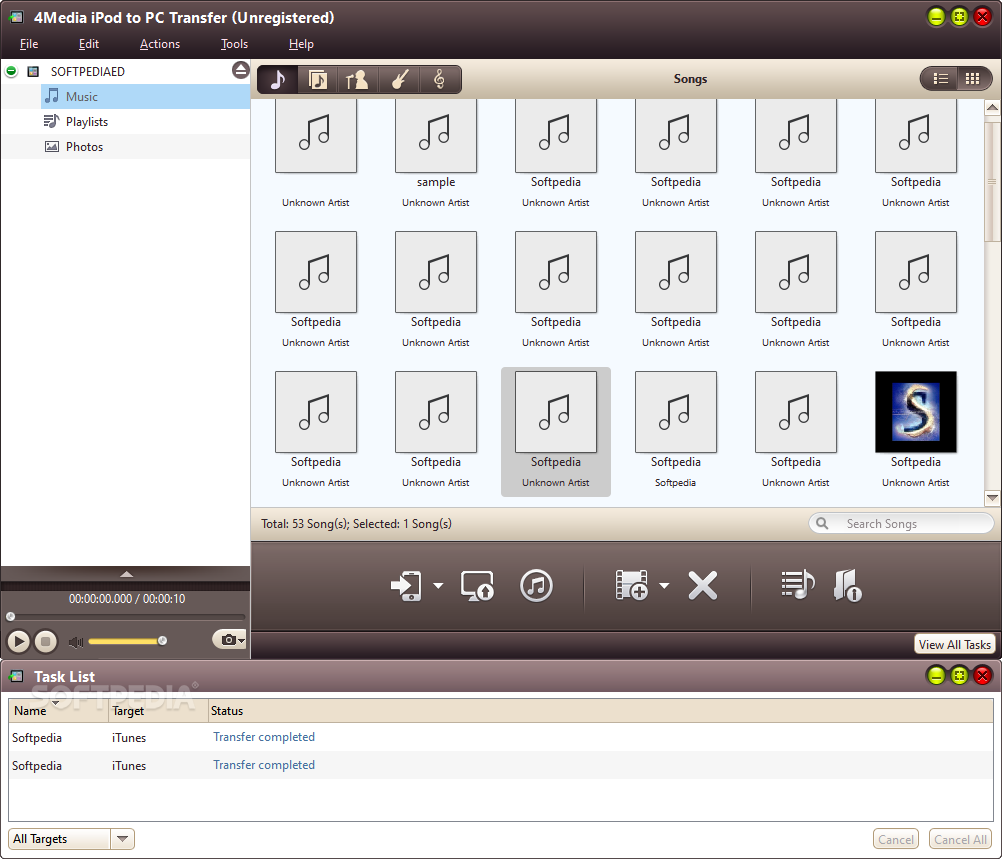1002x859 pixels.
Task: Select the song thumbnail with S artwork
Action: pos(916,412)
